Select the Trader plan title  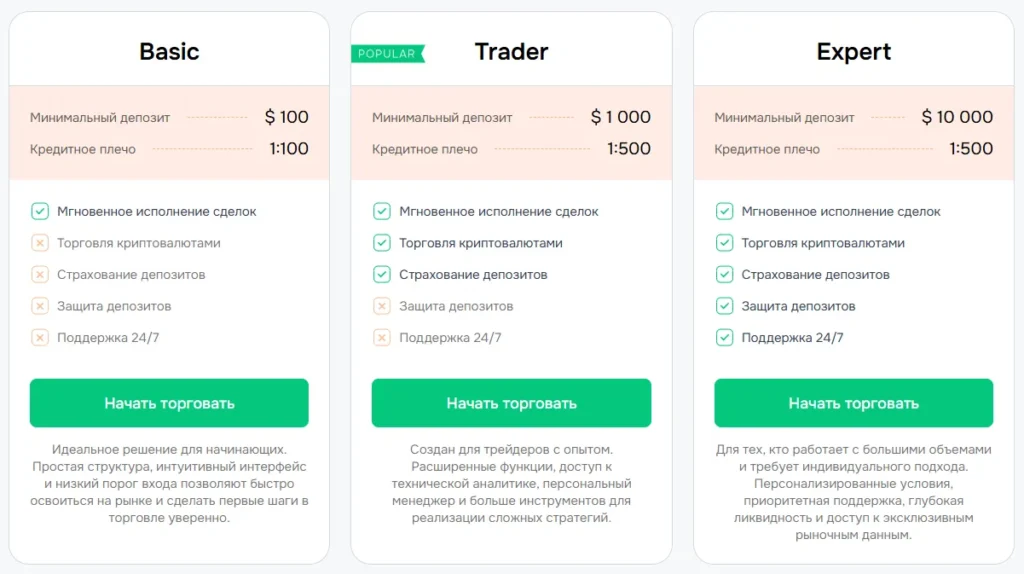click(511, 52)
